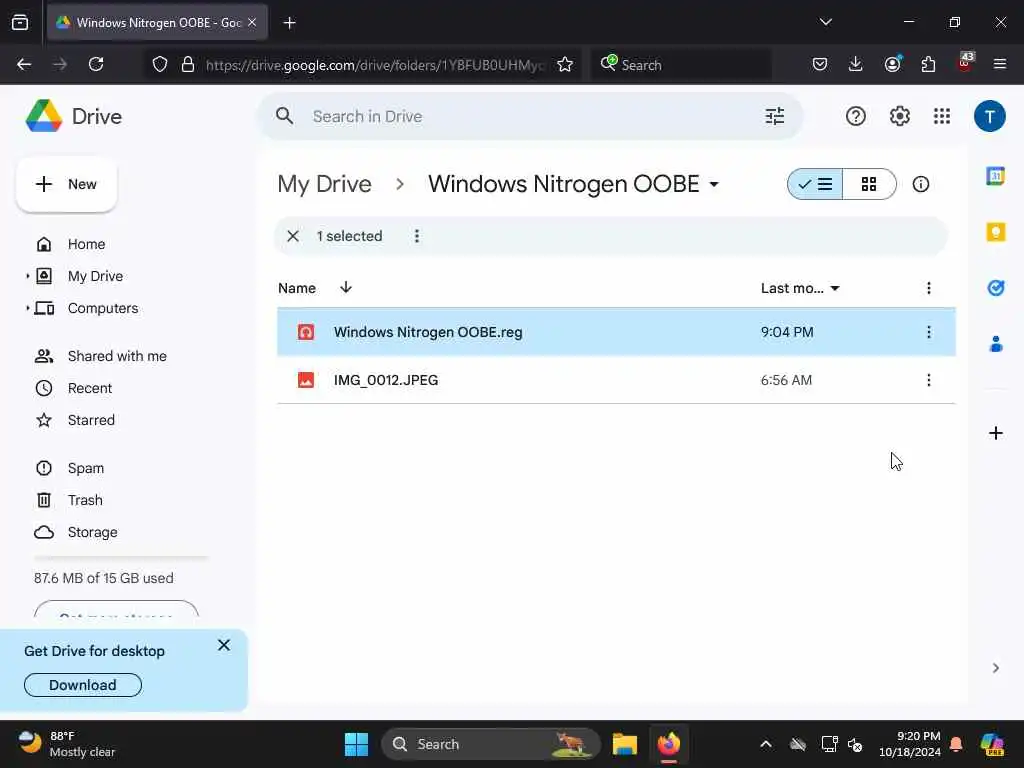Go back to previous page
The height and width of the screenshot is (768, 1024).
pos(24,64)
